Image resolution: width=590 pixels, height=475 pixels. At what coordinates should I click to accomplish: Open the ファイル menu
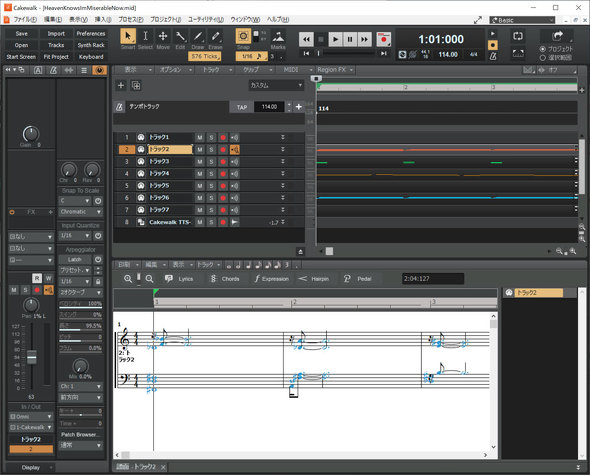25,20
